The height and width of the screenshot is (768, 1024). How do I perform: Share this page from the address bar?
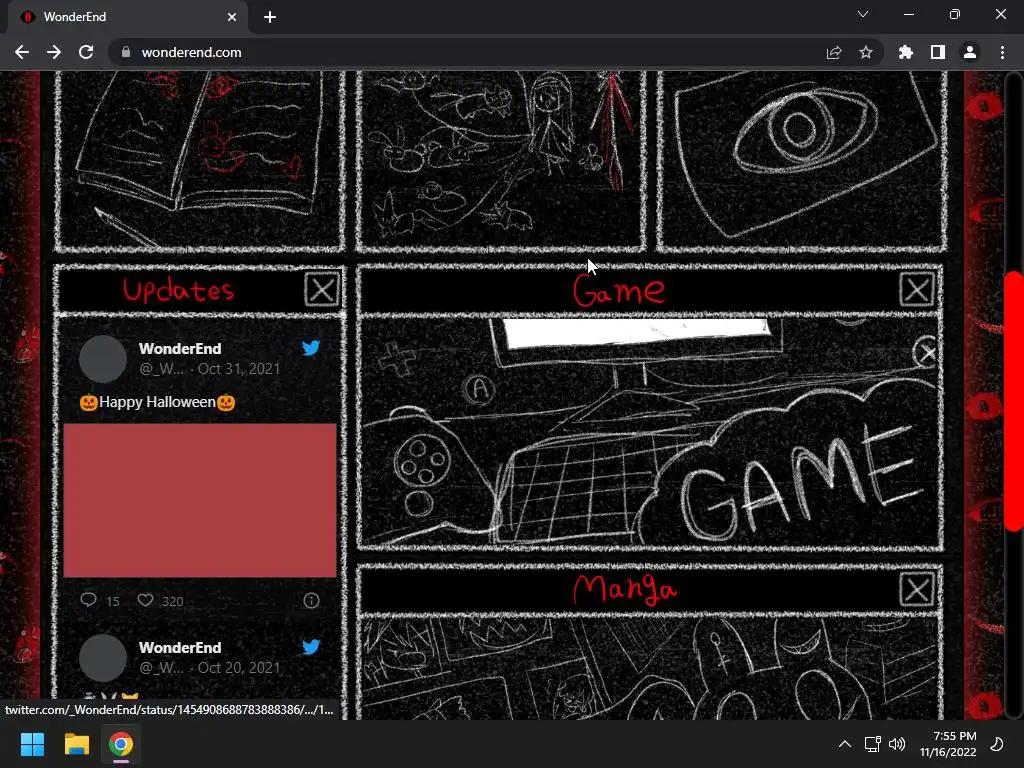click(x=834, y=52)
